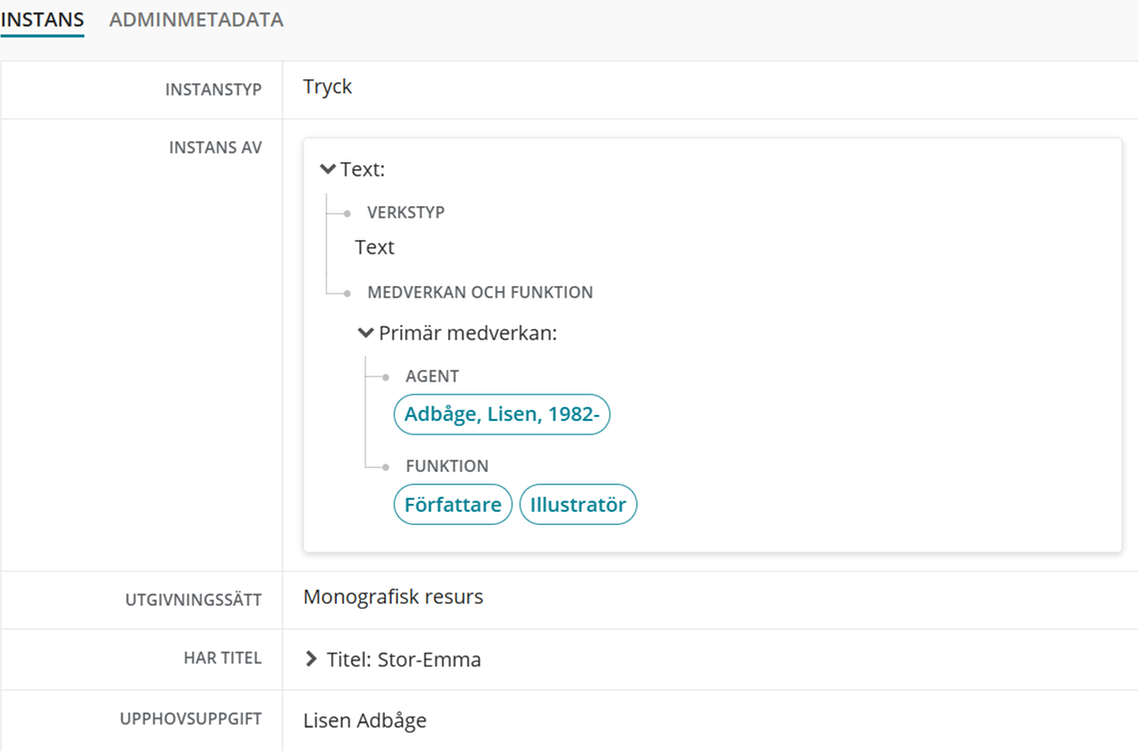Click the VERKSTYP property label
Viewport: 1138px width, 751px height.
tap(406, 213)
